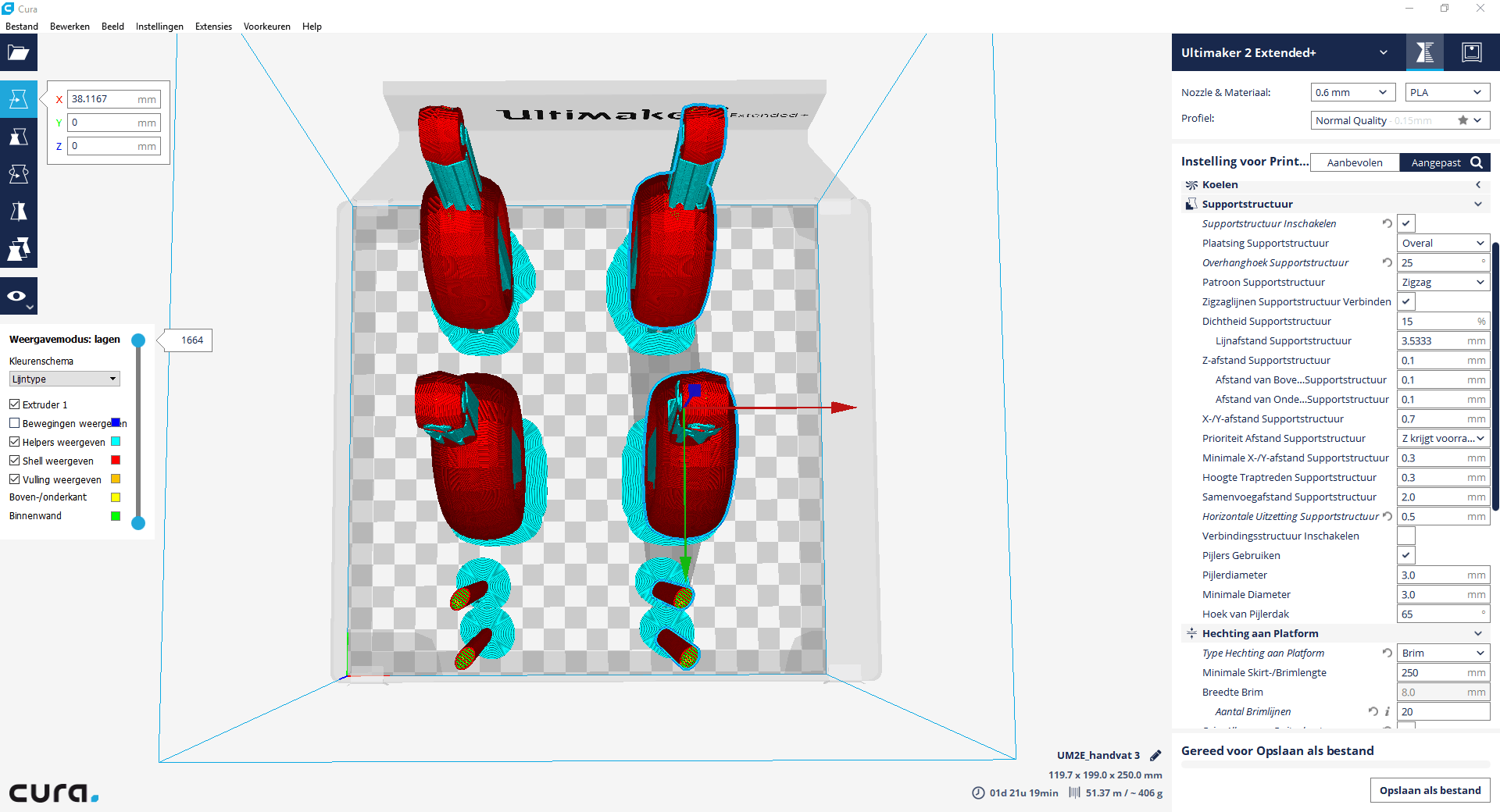Screen dimensions: 1500x812
Task: Show info for Aantal Brimlijnen
Action: [1387, 711]
